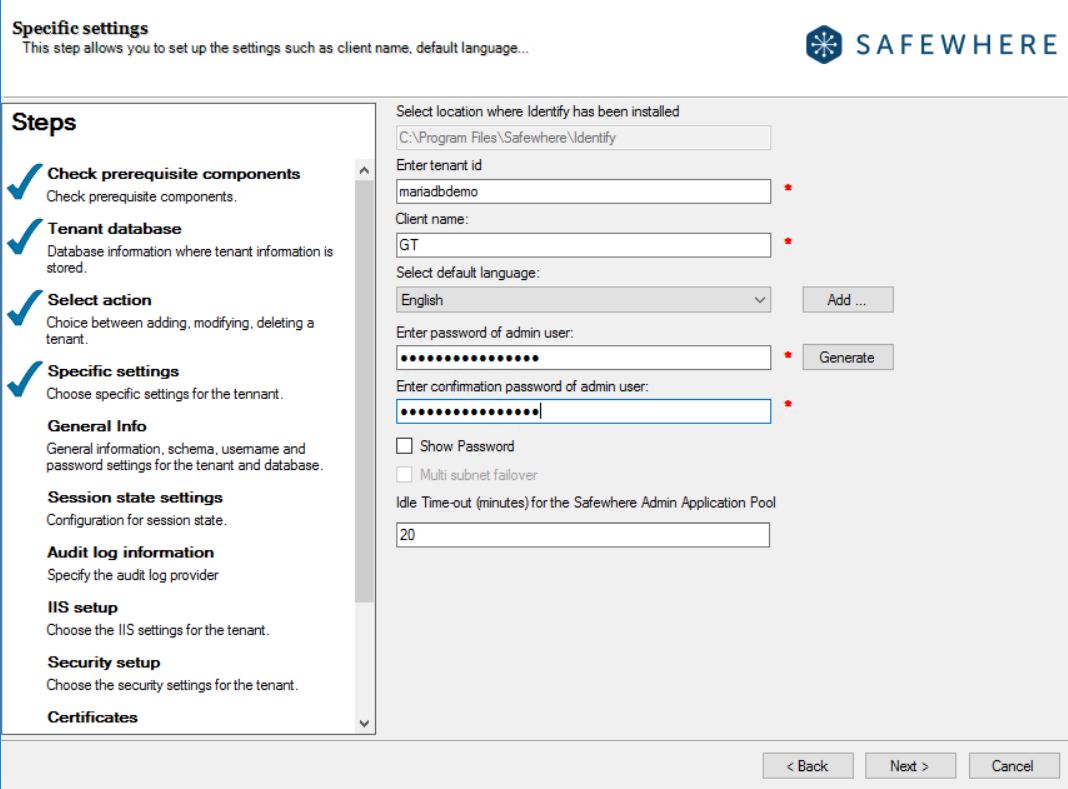Proceed with the Next button
Viewport: 1068px width, 789px height.
910,766
